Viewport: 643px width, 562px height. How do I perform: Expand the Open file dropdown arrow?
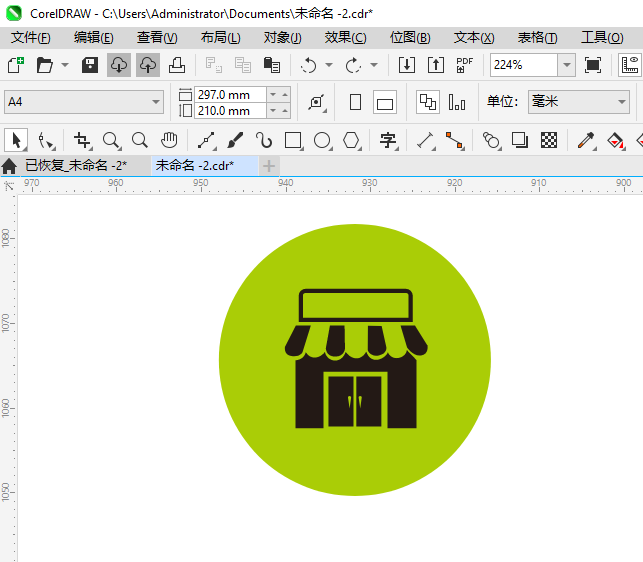pyautogui.click(x=64, y=65)
